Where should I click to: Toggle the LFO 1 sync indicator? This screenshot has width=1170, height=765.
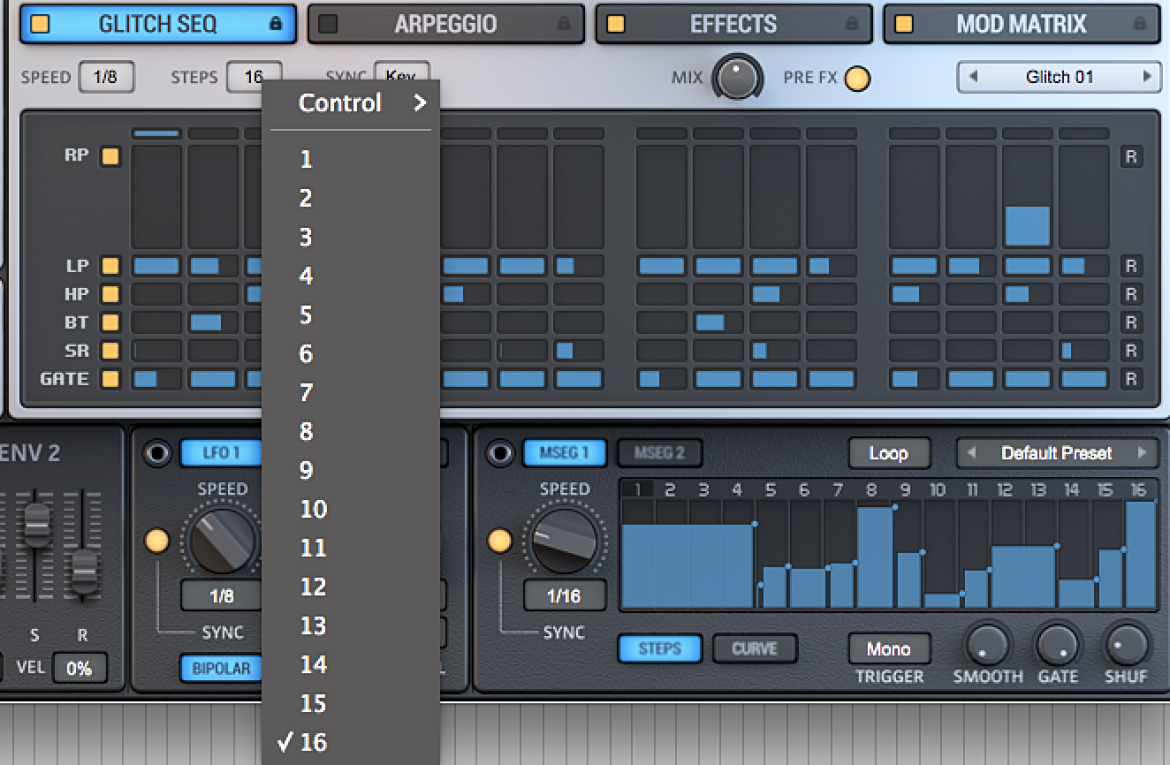coord(157,540)
